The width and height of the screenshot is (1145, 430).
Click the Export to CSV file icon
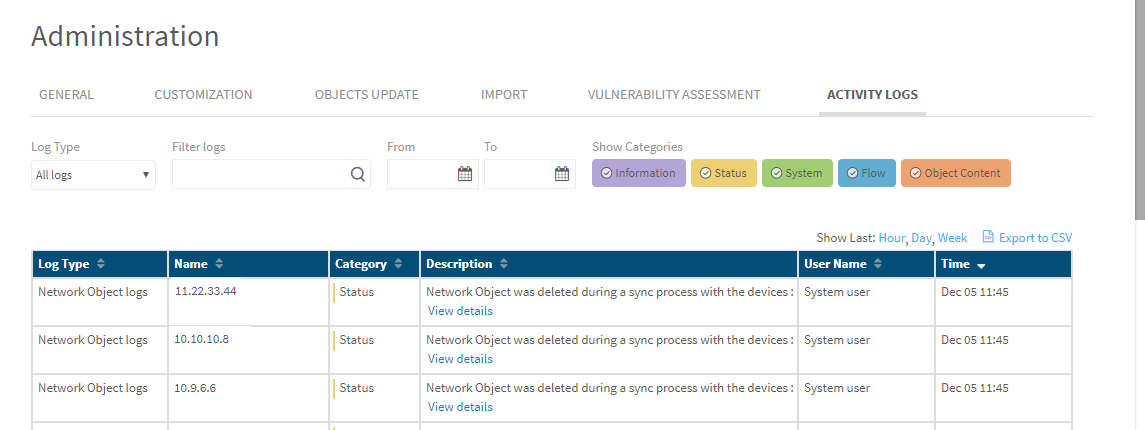tap(988, 237)
